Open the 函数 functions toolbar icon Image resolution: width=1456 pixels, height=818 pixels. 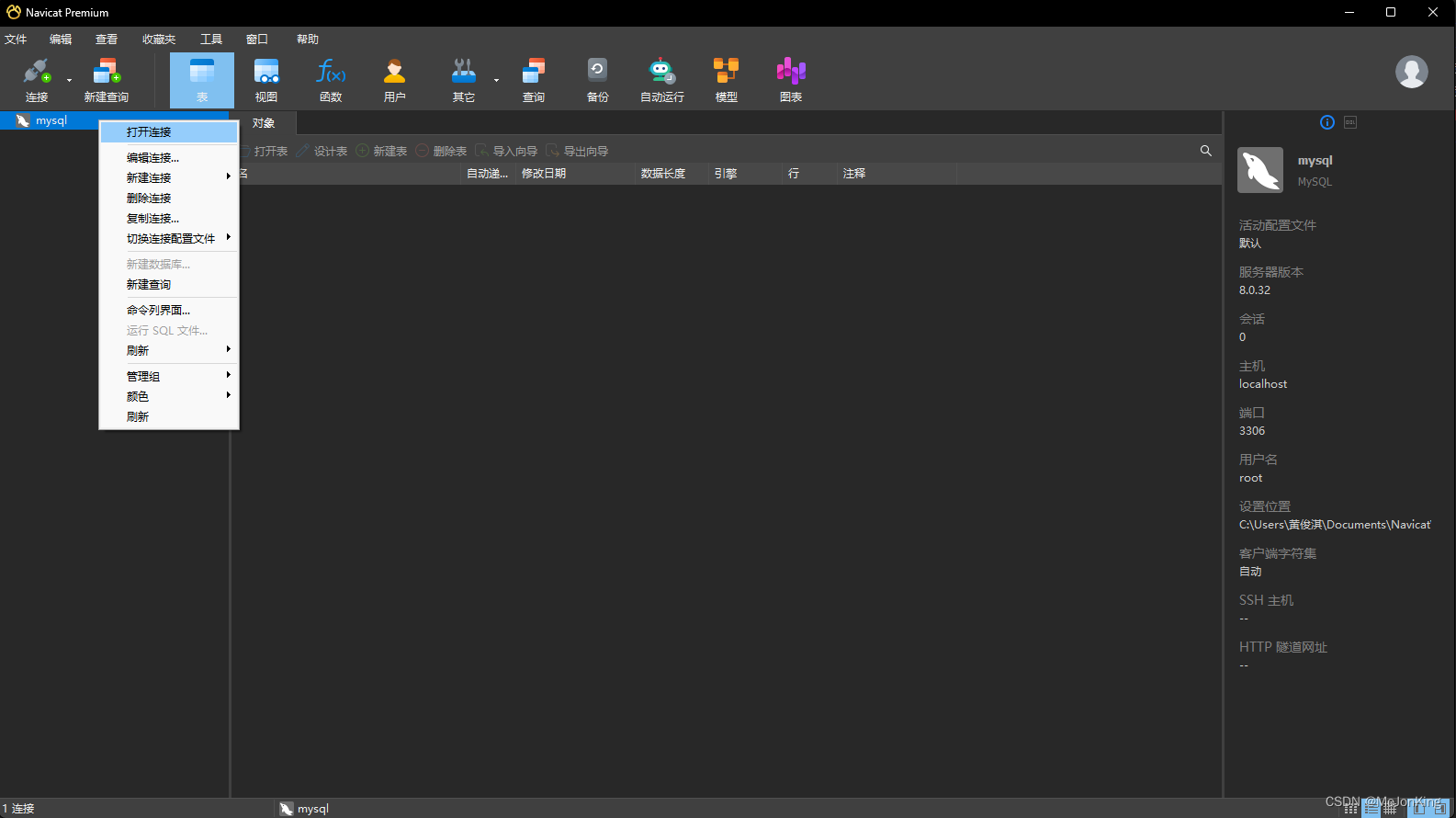[331, 80]
